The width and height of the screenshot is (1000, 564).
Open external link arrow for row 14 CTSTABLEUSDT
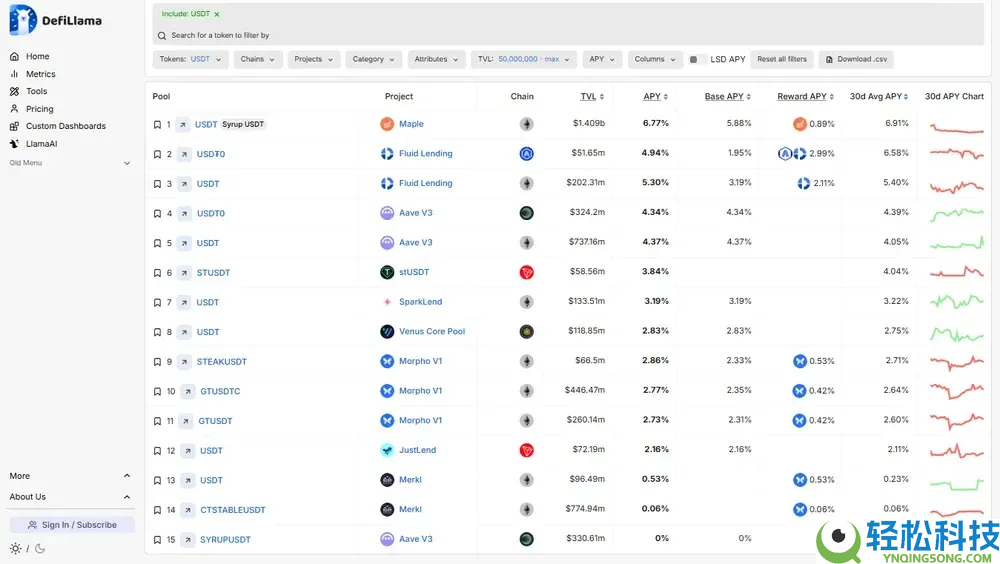click(188, 510)
